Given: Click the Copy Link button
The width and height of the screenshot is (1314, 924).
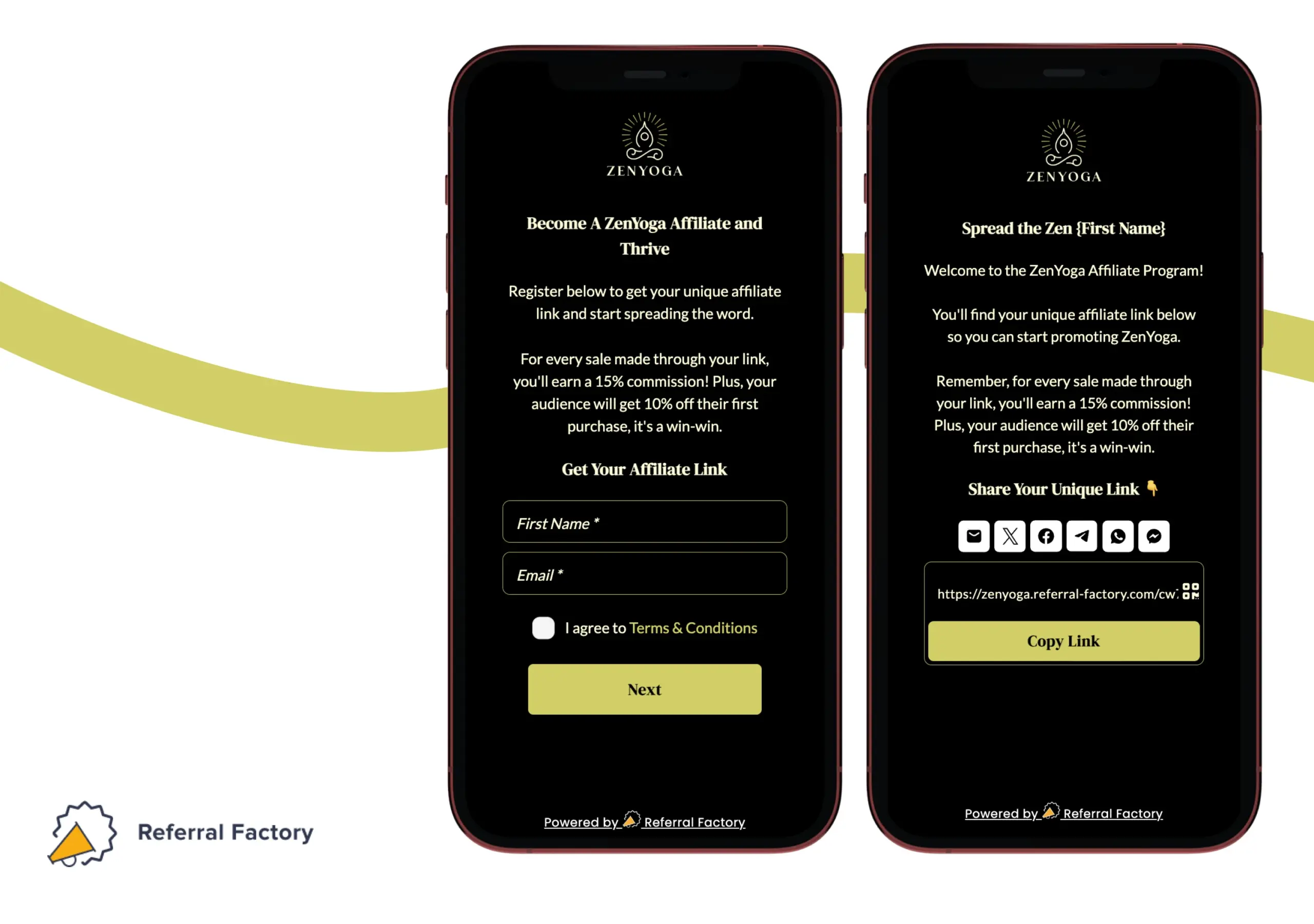Looking at the screenshot, I should [1062, 640].
